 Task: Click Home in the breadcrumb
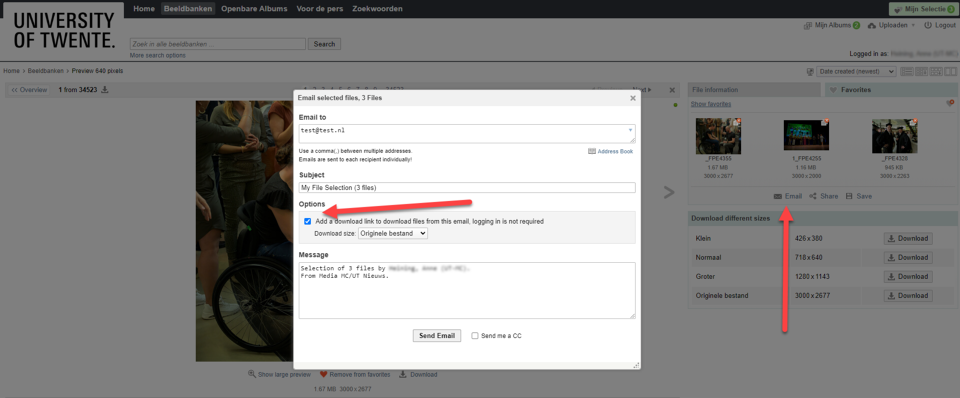click(11, 71)
